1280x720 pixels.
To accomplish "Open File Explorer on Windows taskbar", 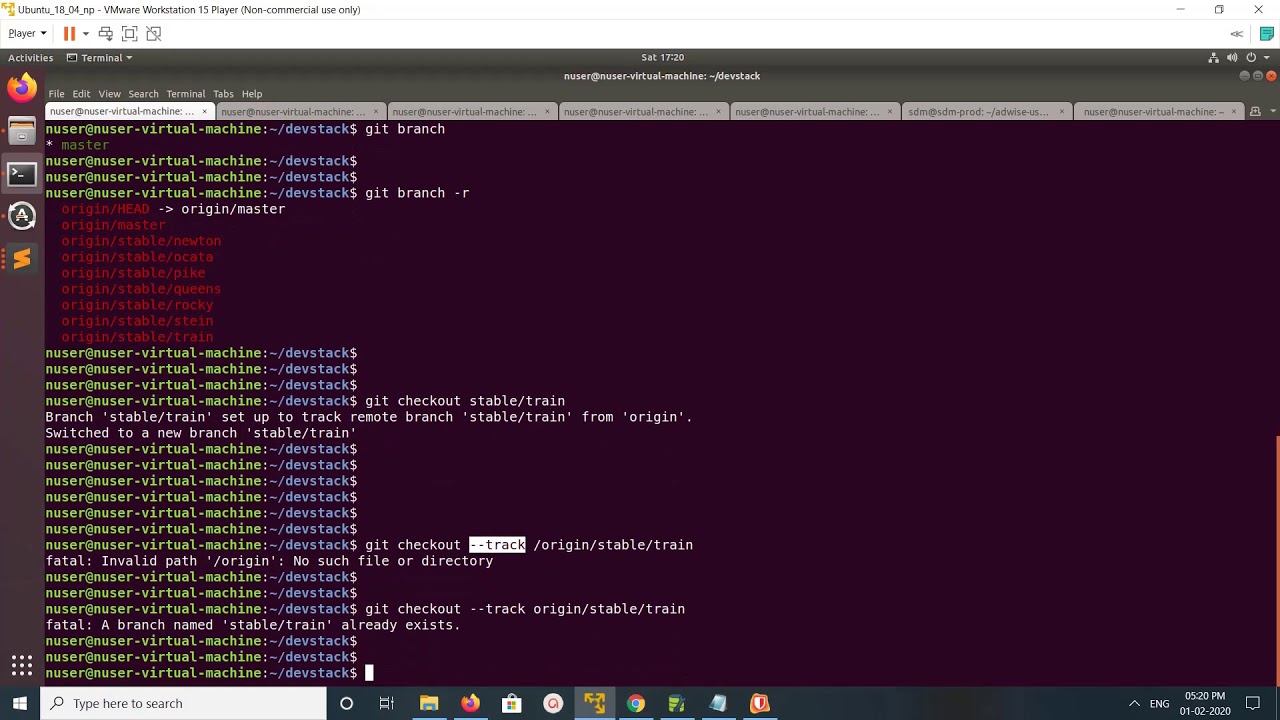I will (x=429, y=703).
